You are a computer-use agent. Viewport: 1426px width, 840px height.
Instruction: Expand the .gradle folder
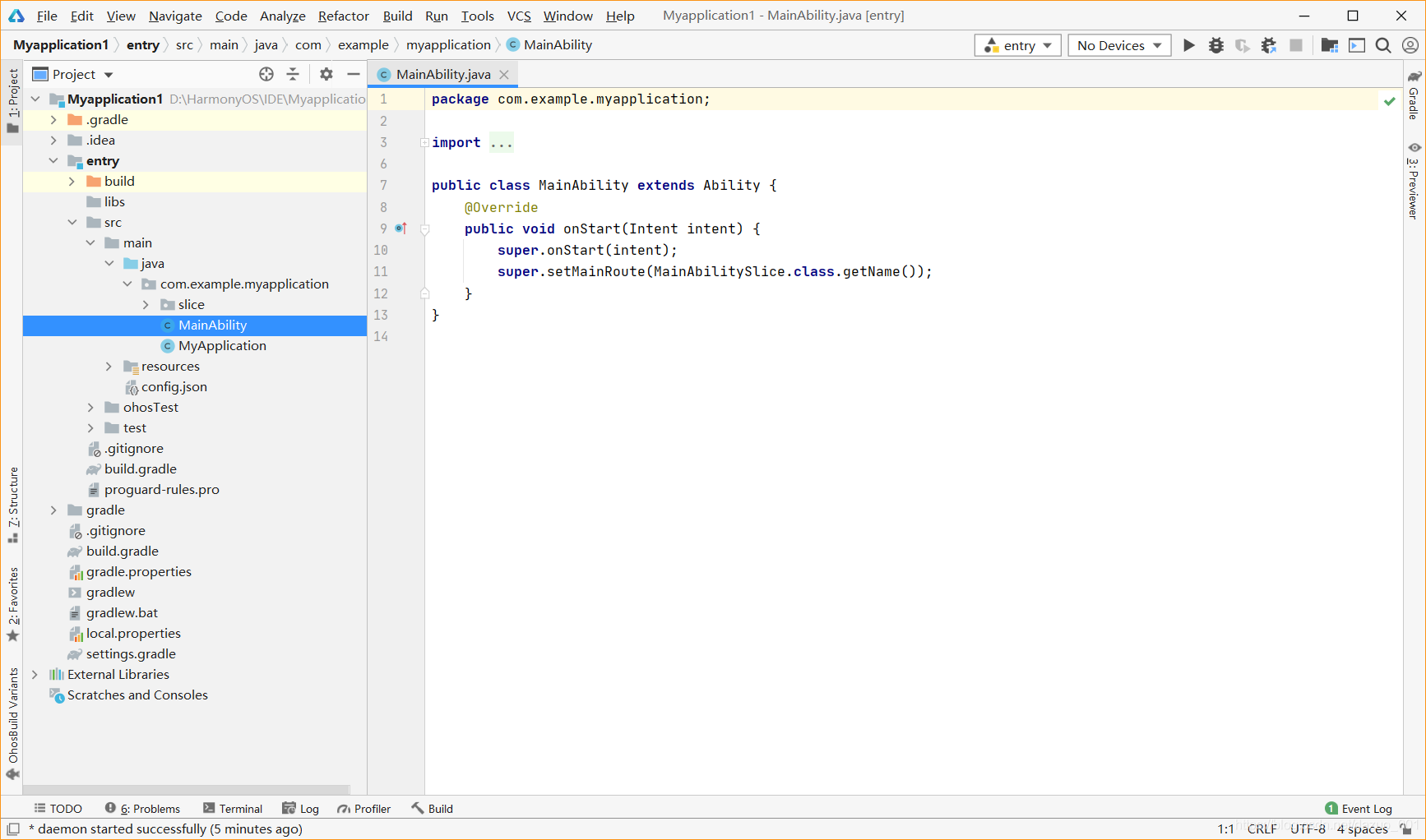tap(53, 120)
